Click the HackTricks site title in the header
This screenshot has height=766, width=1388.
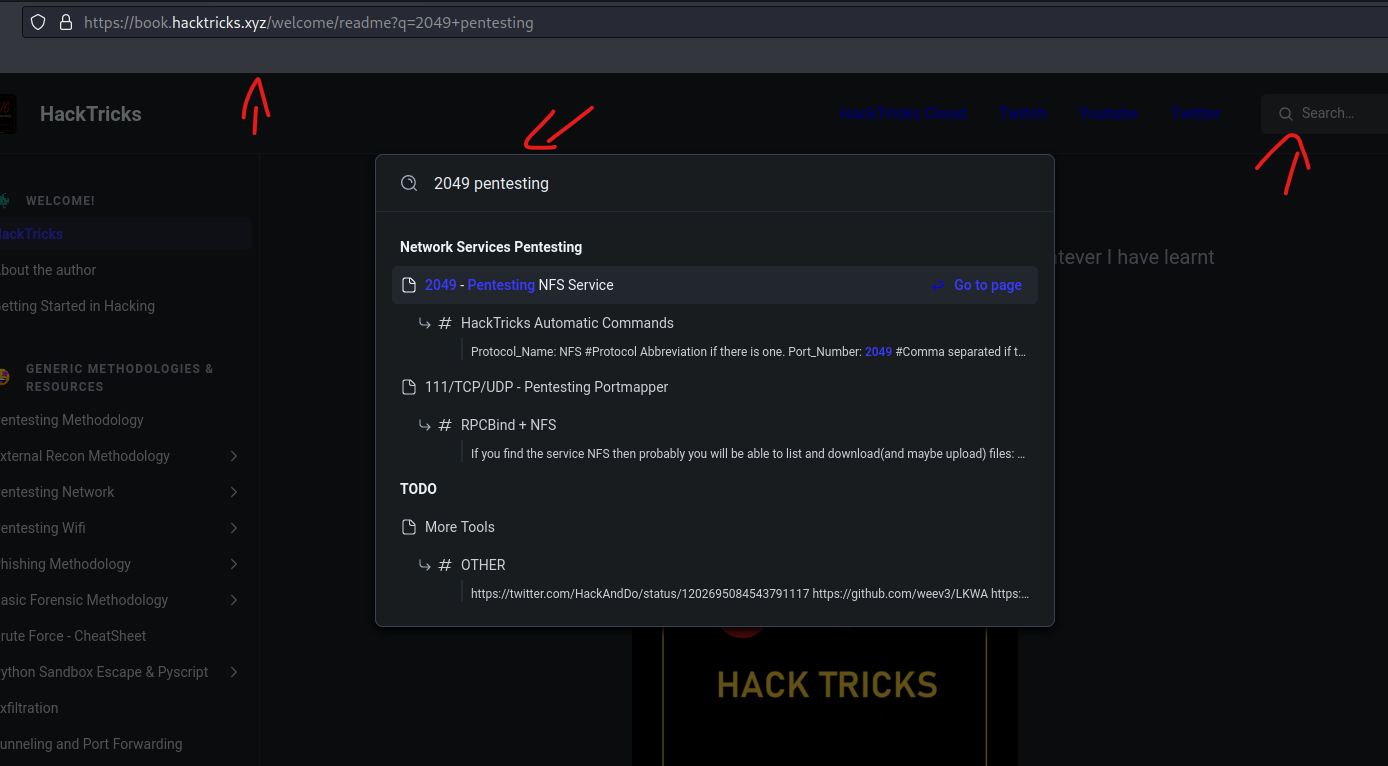[91, 114]
